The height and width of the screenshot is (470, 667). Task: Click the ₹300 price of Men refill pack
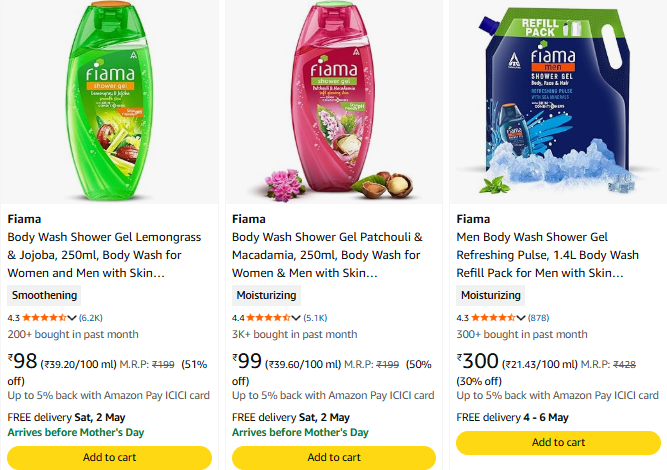point(477,361)
